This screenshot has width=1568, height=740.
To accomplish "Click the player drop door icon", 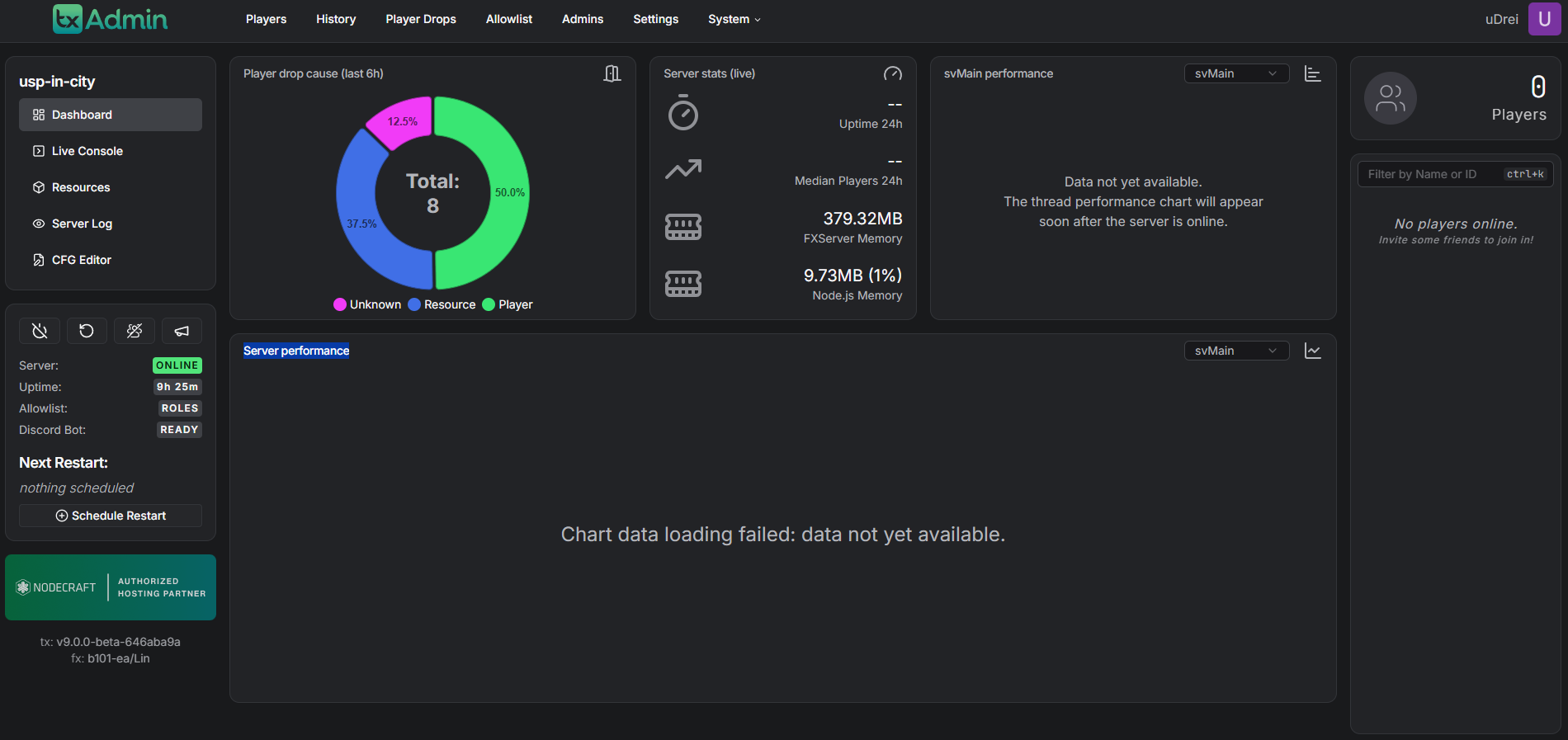I will point(612,73).
